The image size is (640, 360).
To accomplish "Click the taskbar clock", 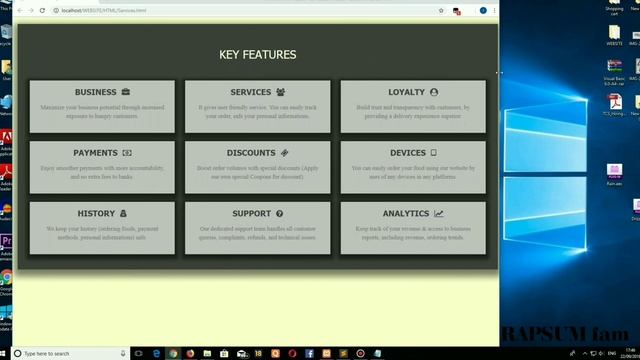I will [631, 353].
